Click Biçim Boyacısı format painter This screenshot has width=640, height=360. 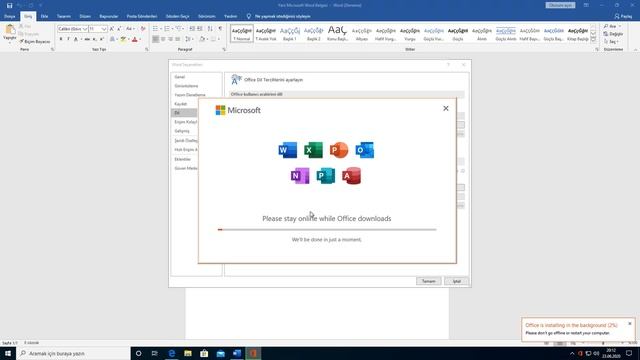pos(34,42)
